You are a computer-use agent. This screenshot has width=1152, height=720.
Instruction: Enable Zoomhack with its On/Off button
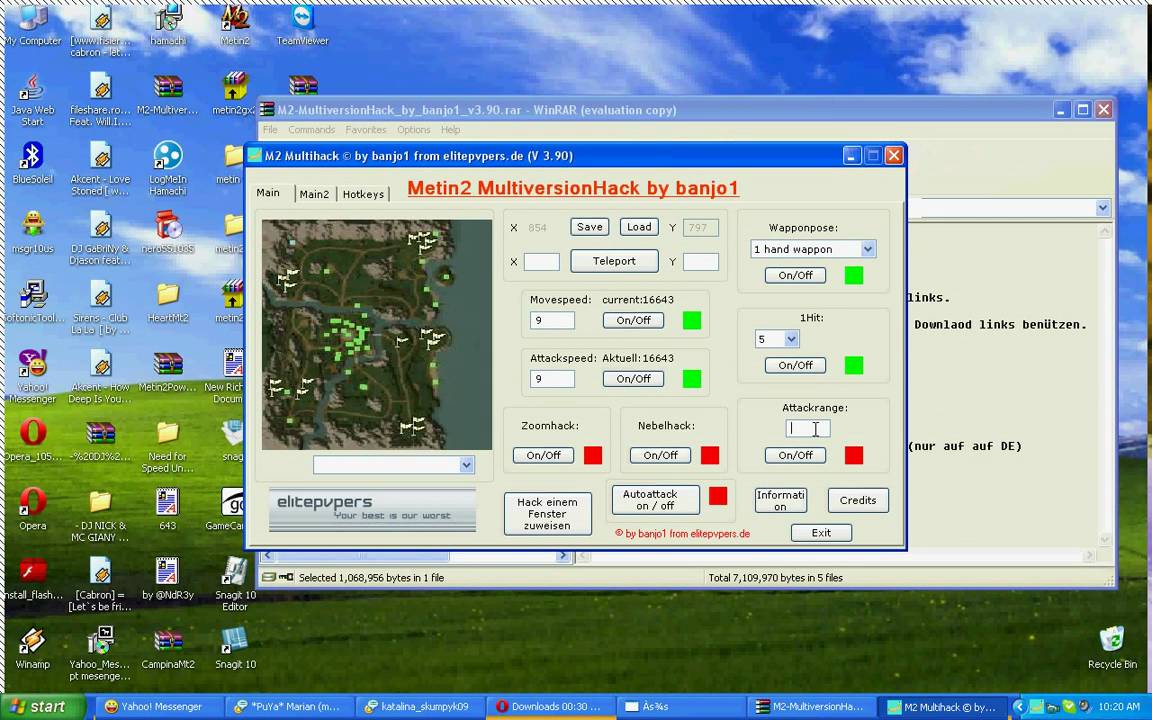click(543, 456)
